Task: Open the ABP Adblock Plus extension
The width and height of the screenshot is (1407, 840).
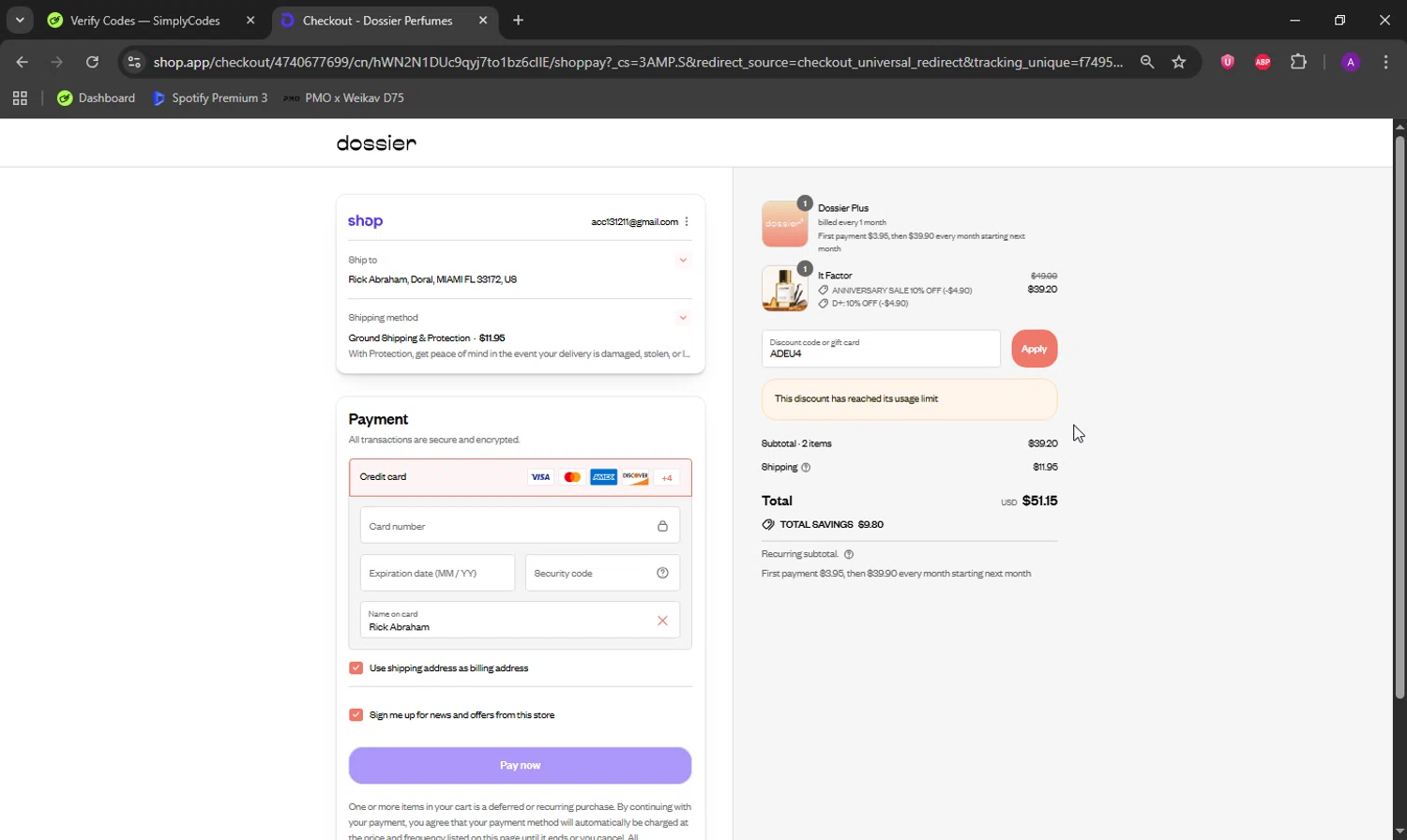Action: click(x=1263, y=62)
